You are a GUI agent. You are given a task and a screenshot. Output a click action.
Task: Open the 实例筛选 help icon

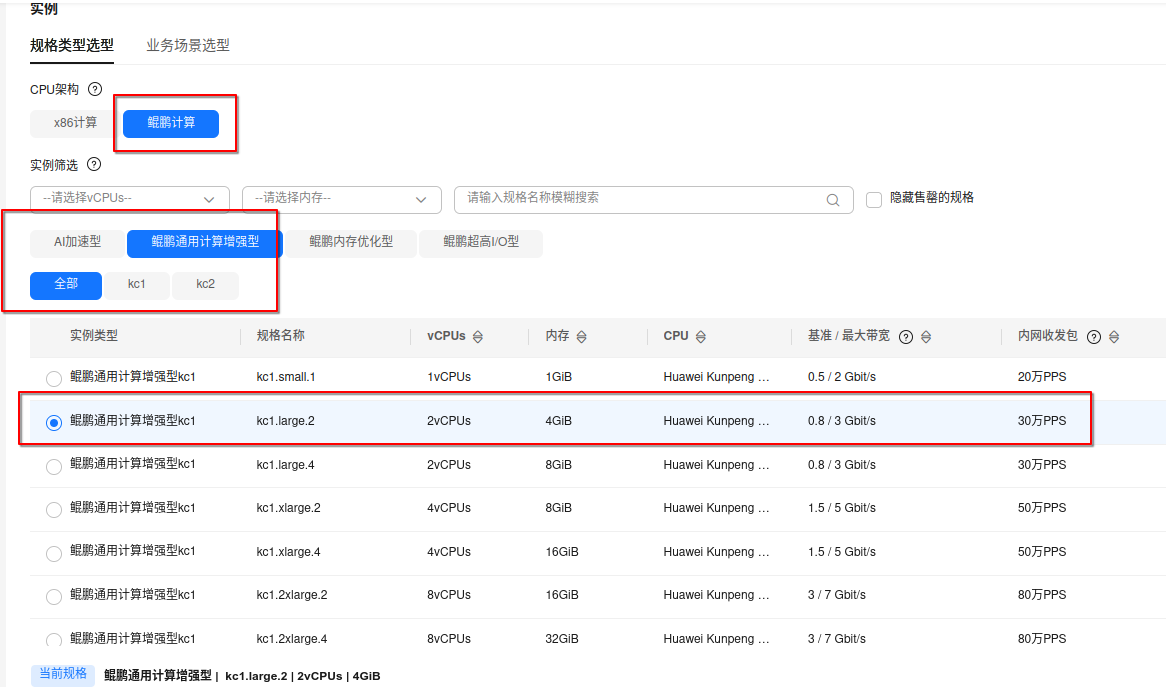click(94, 164)
